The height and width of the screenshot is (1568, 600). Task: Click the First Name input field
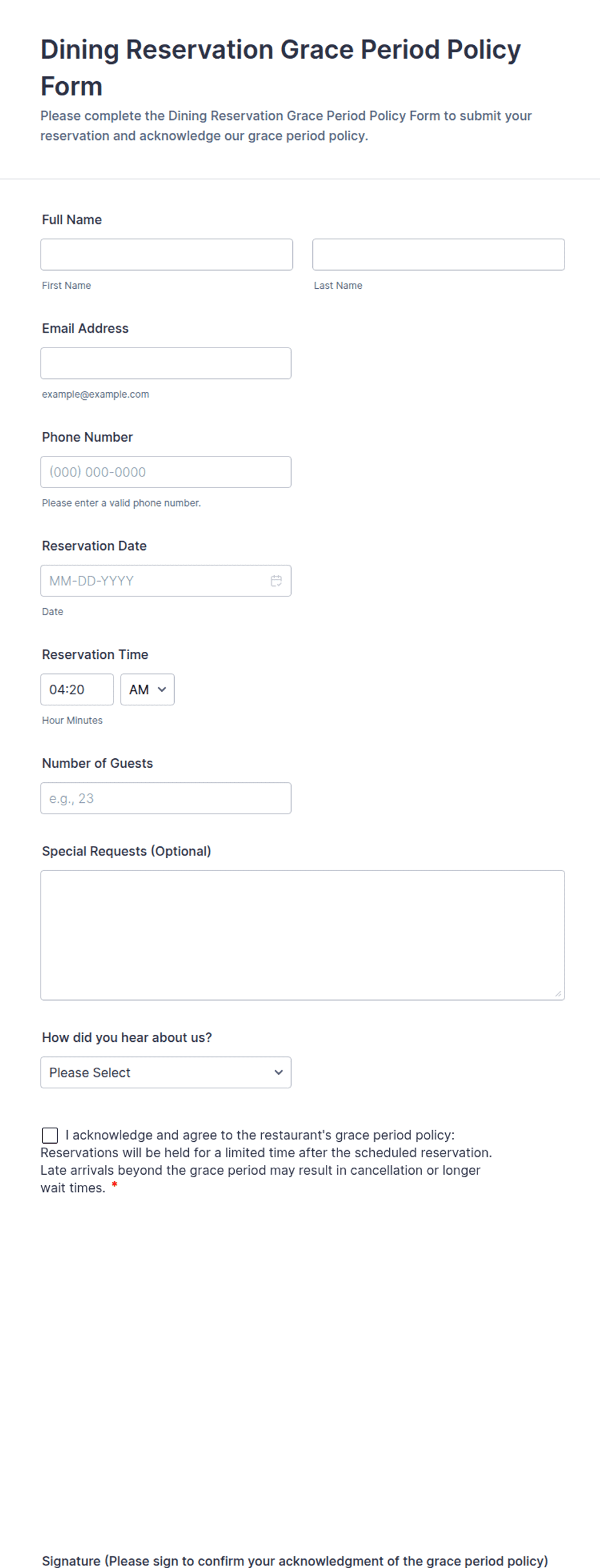tap(166, 255)
